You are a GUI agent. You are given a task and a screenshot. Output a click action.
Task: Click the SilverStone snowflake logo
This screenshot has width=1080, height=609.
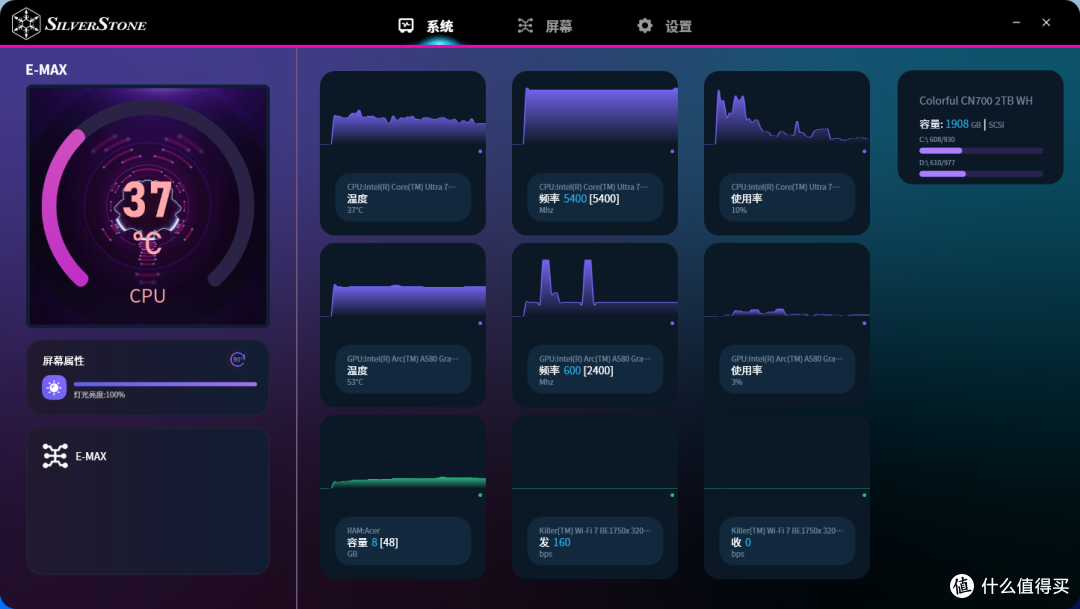coord(26,23)
